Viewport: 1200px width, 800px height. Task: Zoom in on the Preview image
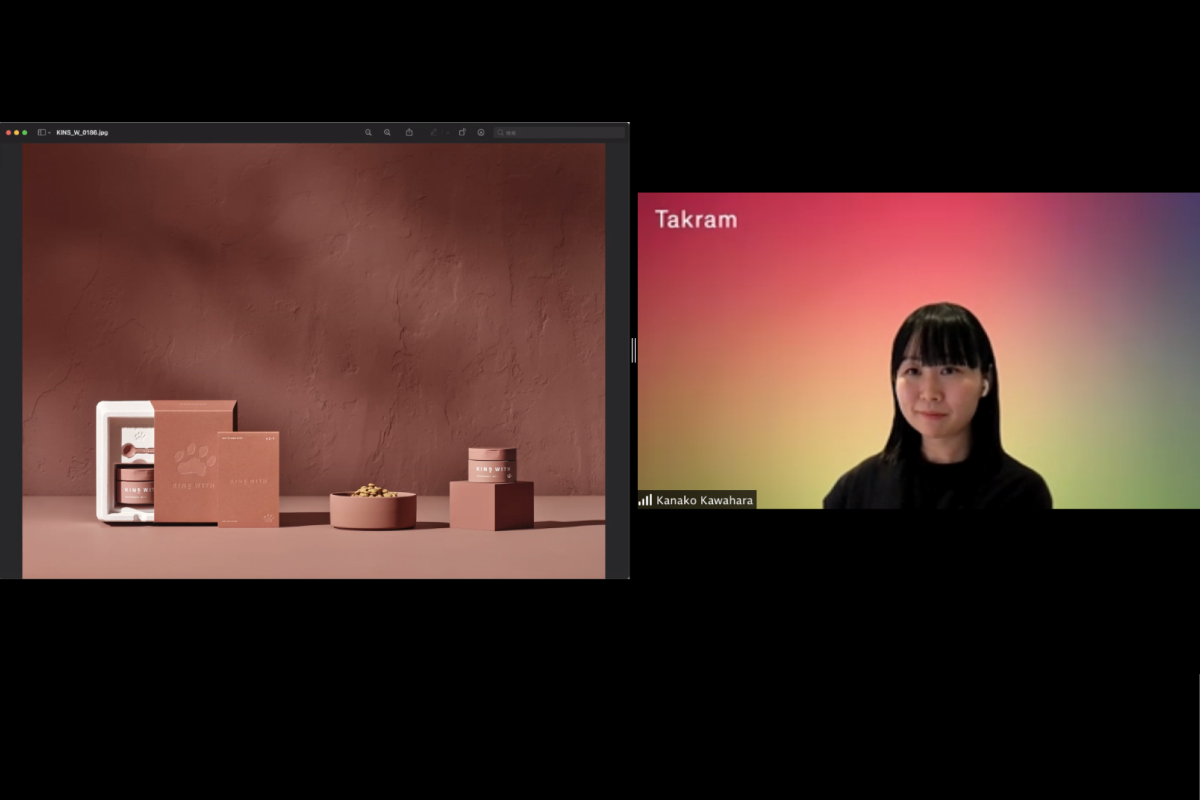pyautogui.click(x=387, y=132)
